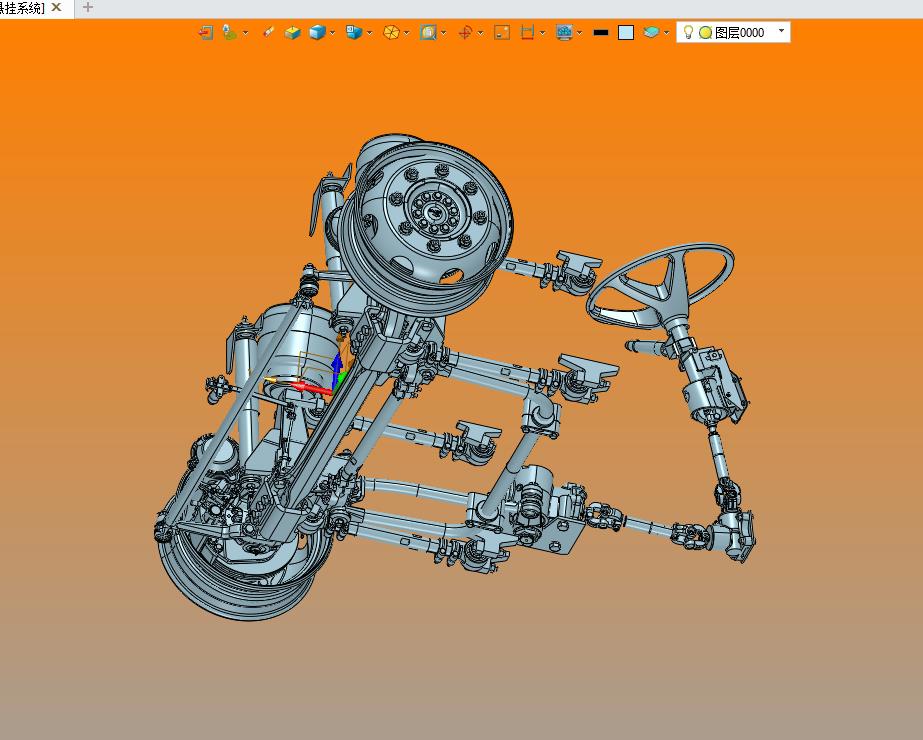Open the view orientation dropdown arrow
923x740 pixels.
tap(370, 33)
